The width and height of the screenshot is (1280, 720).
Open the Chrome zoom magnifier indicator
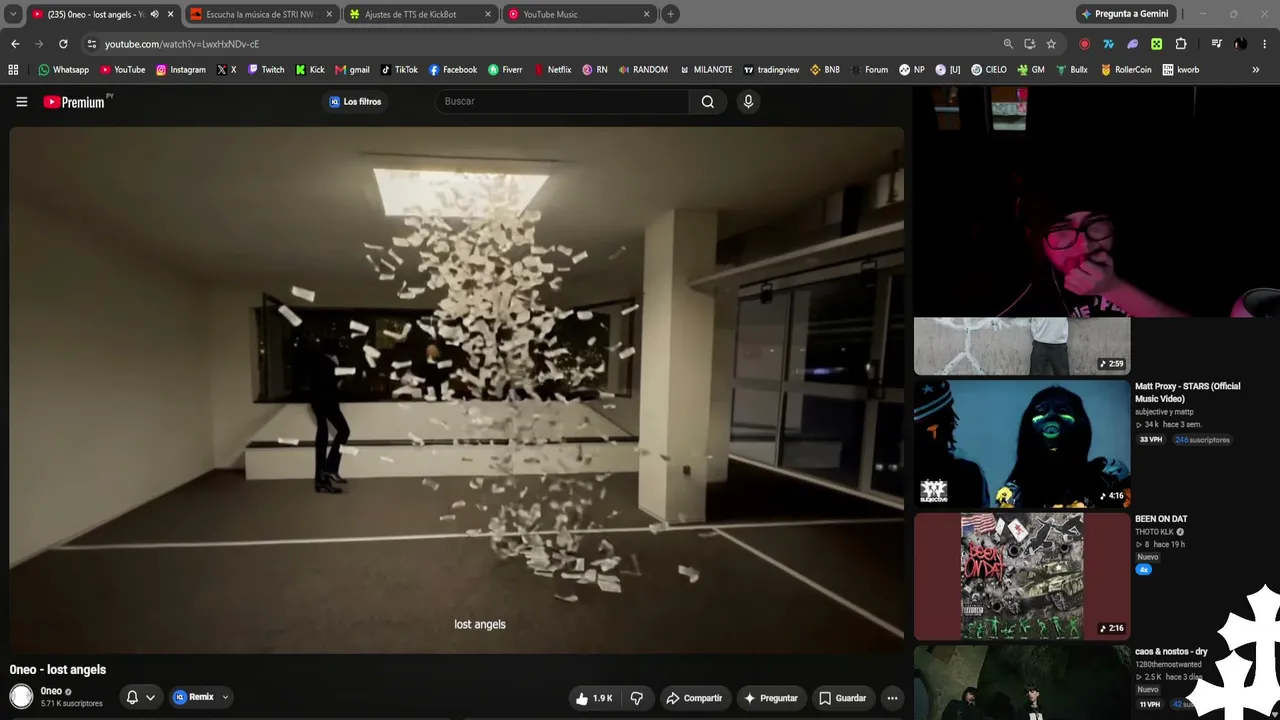(1008, 44)
